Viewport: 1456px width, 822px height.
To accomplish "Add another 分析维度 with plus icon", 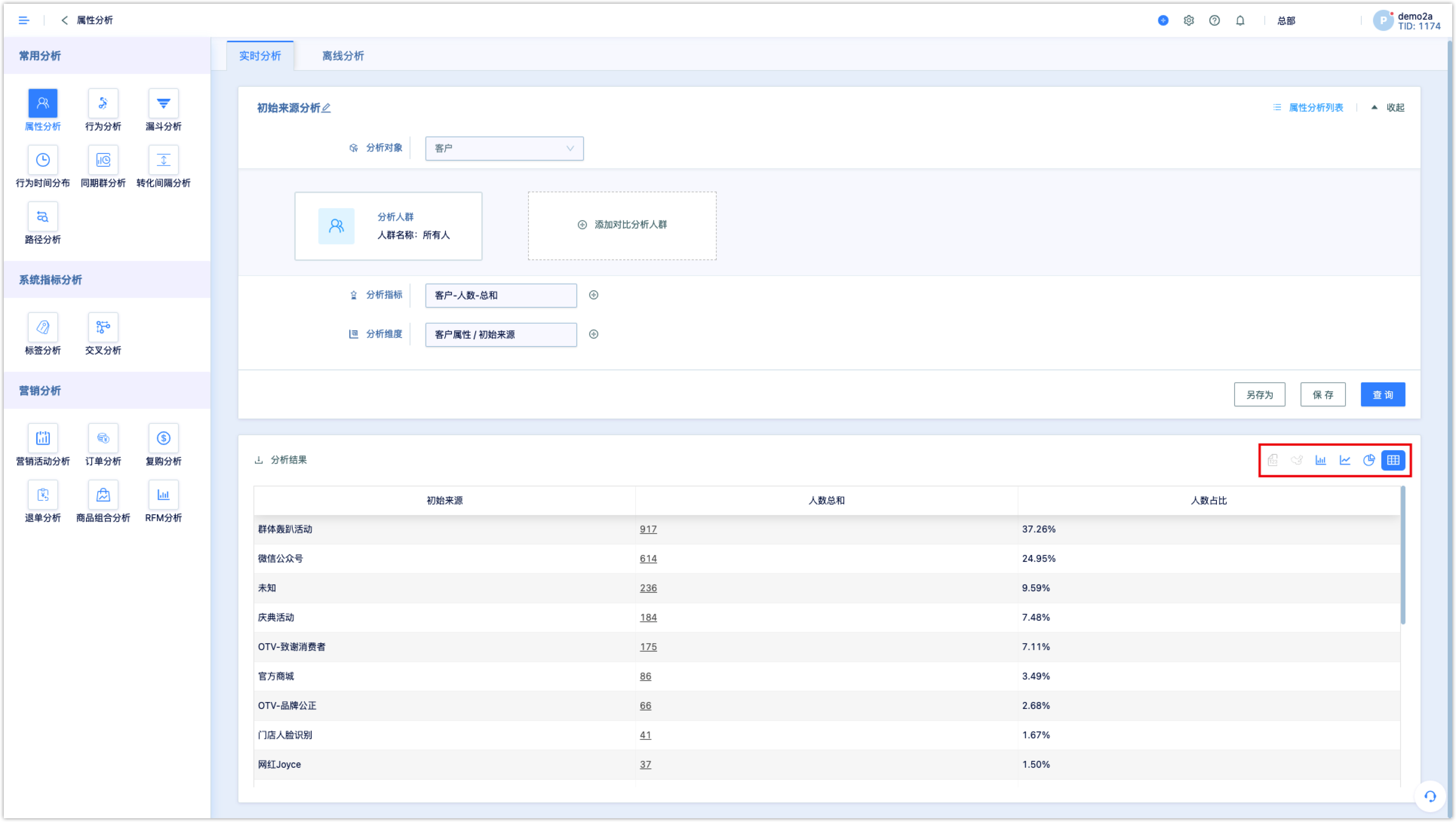I will point(593,334).
